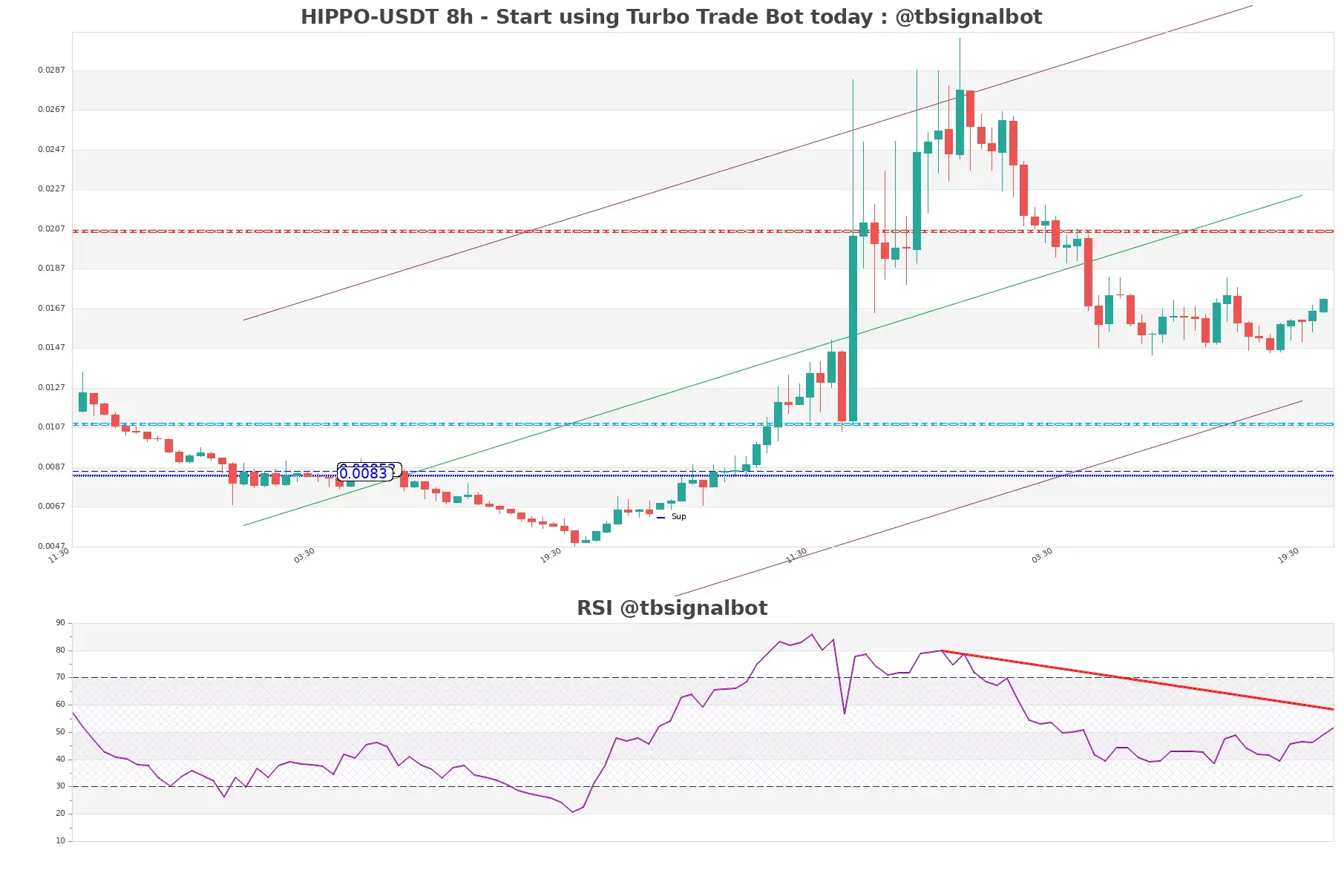Click the 0.0127 price axis label
Screen dimensions: 1344x896
coord(51,387)
